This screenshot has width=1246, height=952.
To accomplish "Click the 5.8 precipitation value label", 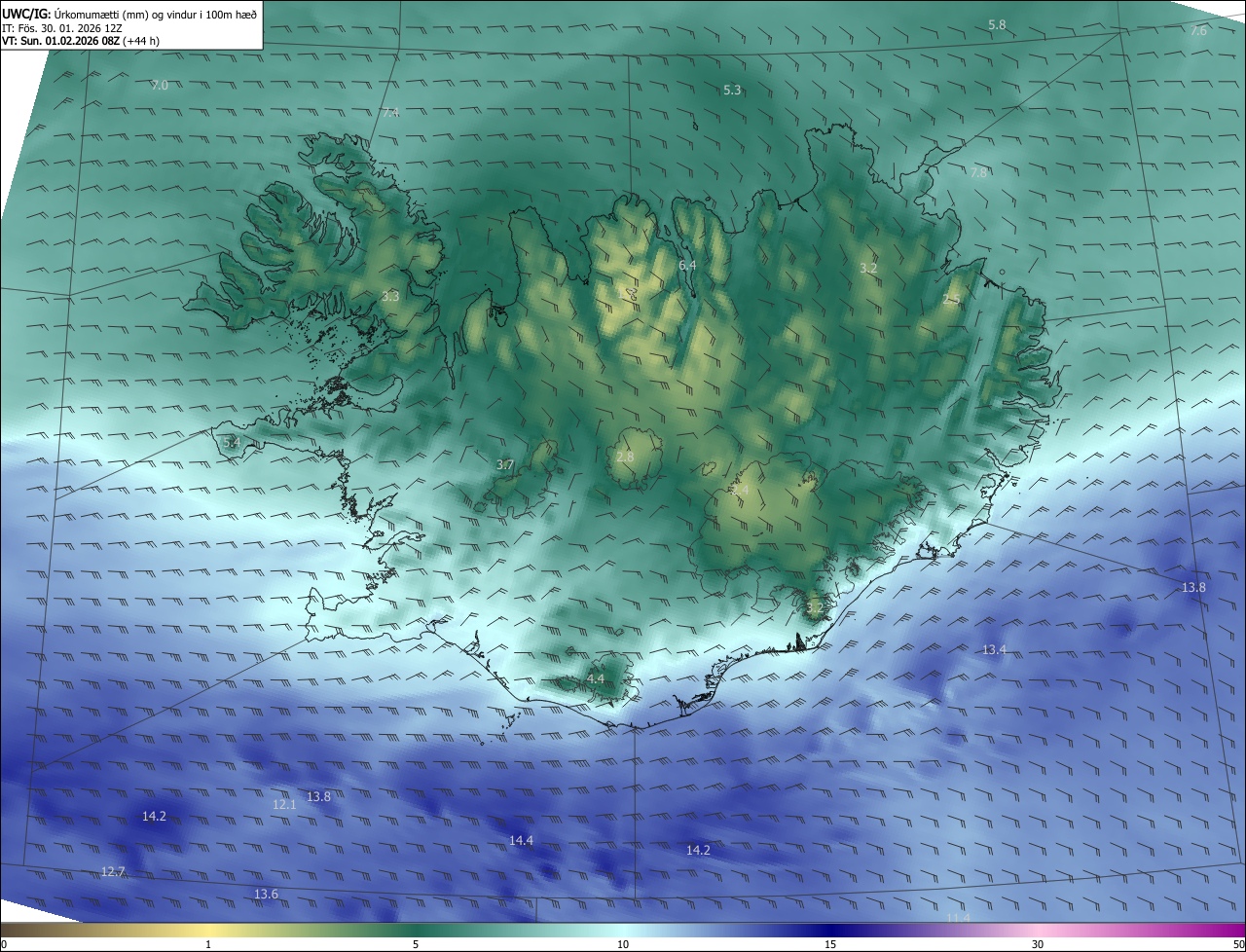I will tap(997, 24).
